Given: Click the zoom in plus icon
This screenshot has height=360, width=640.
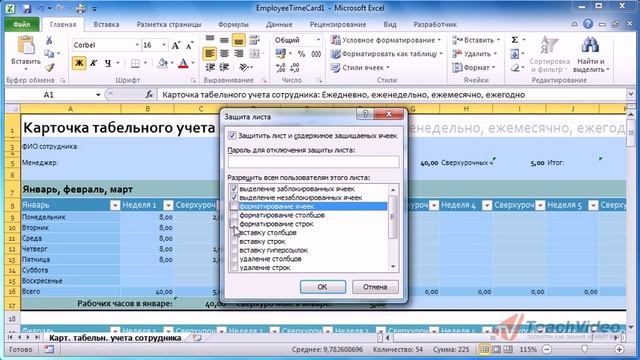Looking at the screenshot, I should tap(619, 349).
